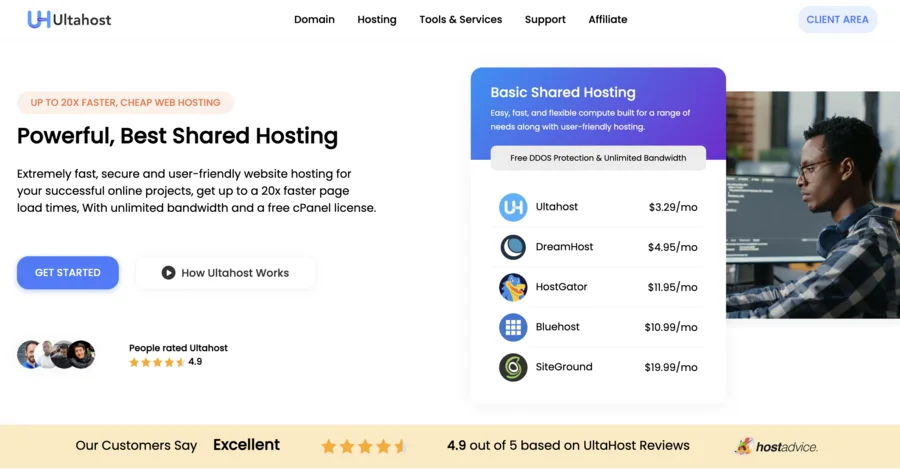Click the SiteGround name in the list
Screen dimensions: 900x469
(x=564, y=367)
